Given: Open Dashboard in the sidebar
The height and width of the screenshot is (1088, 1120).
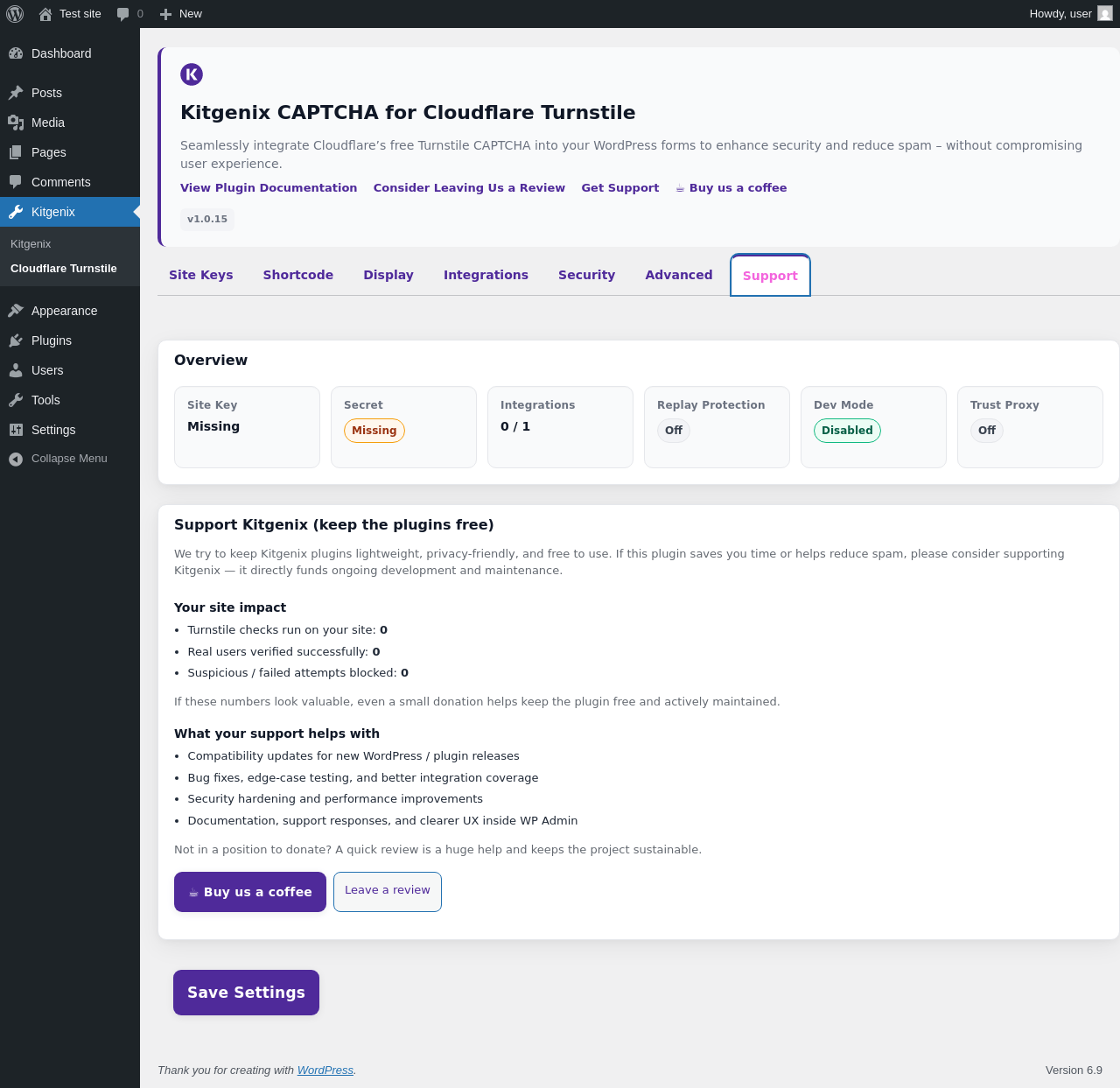Looking at the screenshot, I should coord(70,53).
